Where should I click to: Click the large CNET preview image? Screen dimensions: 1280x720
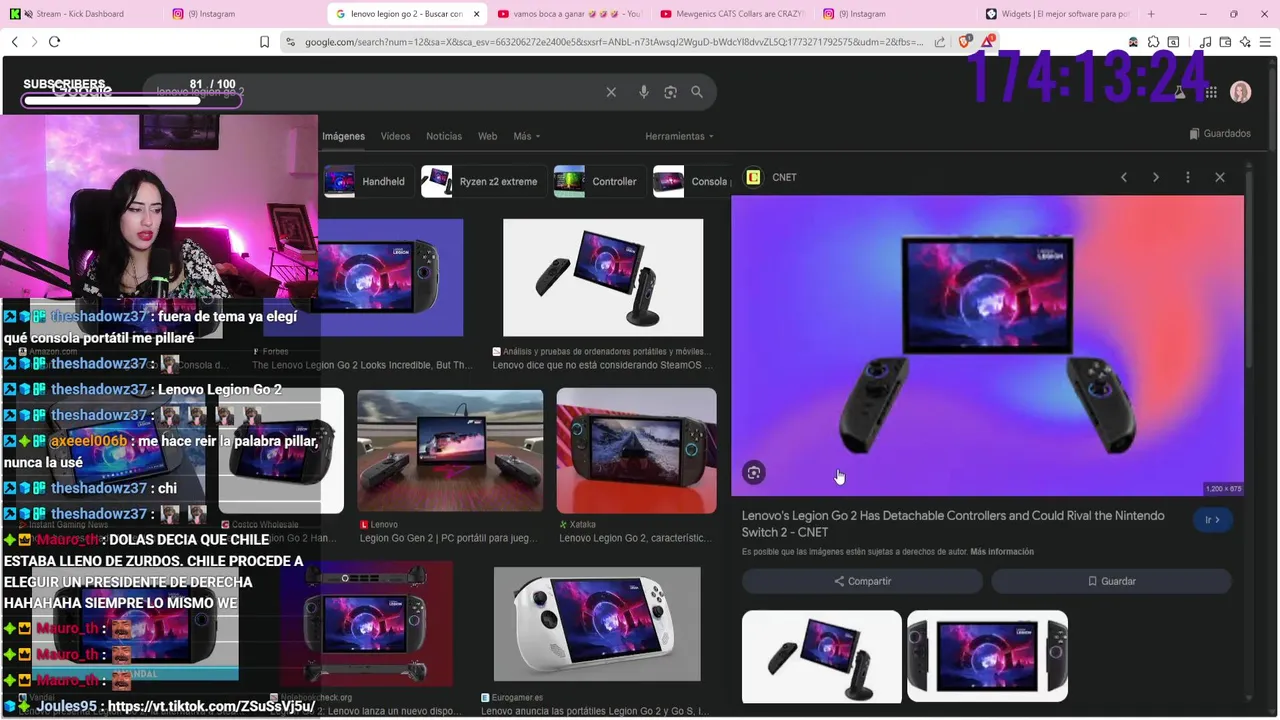coord(988,345)
